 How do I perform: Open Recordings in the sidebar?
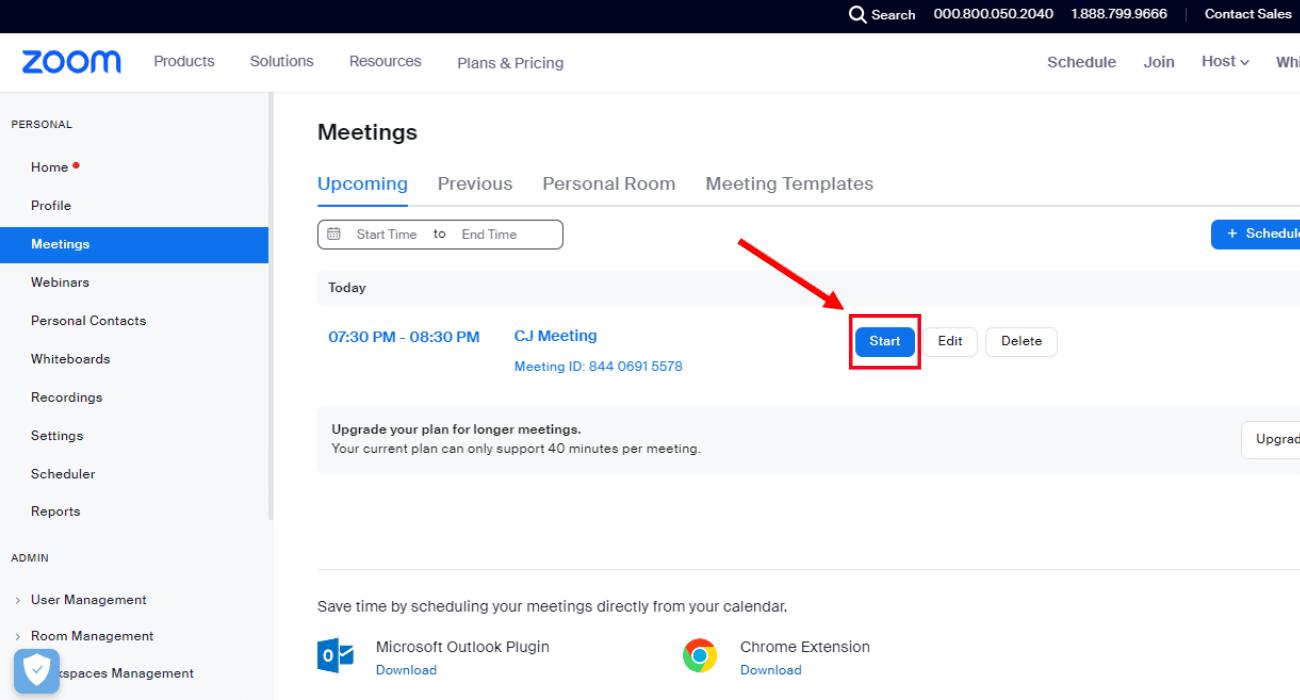[x=66, y=397]
